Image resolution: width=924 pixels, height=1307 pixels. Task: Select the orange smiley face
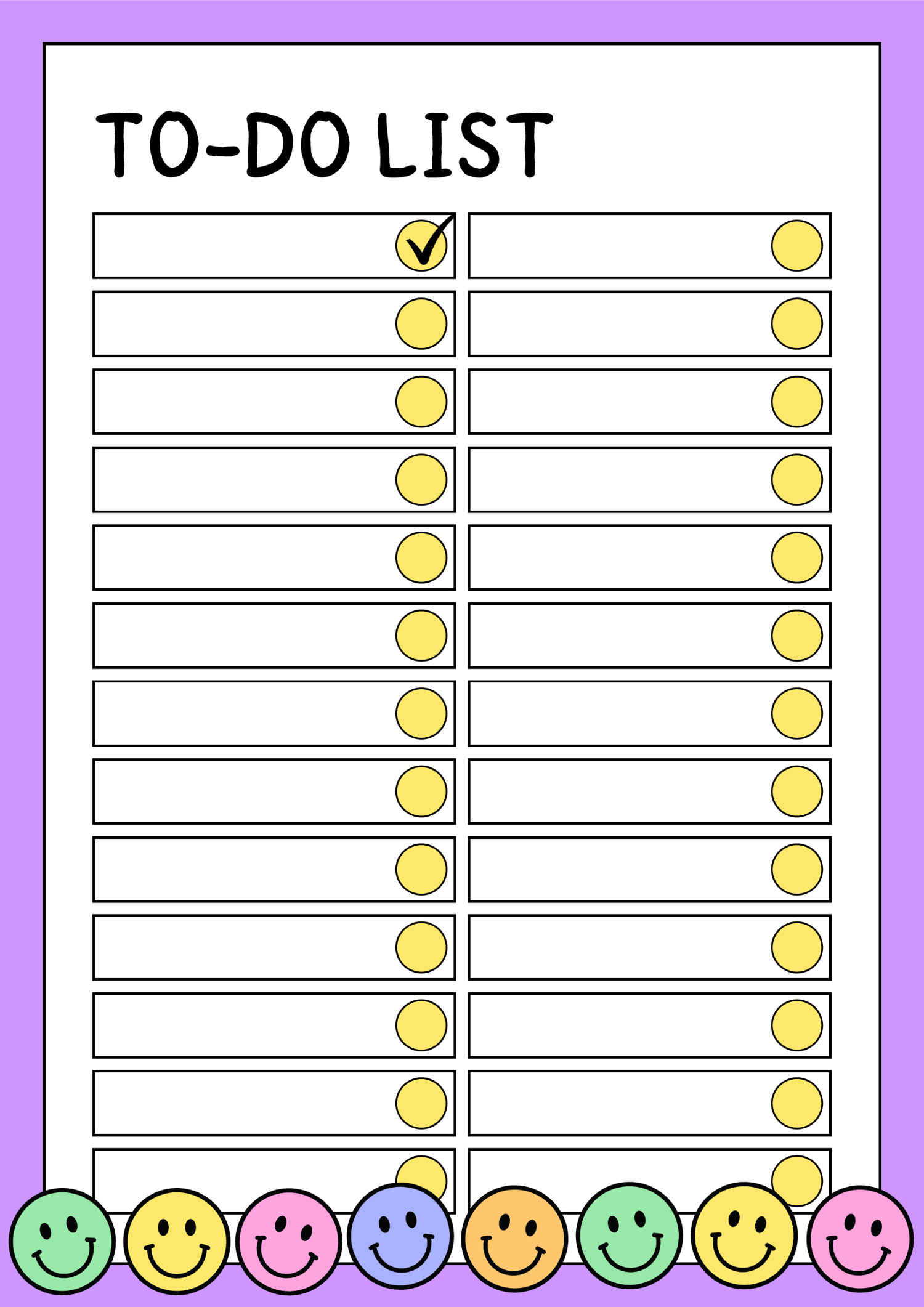coord(514,1239)
